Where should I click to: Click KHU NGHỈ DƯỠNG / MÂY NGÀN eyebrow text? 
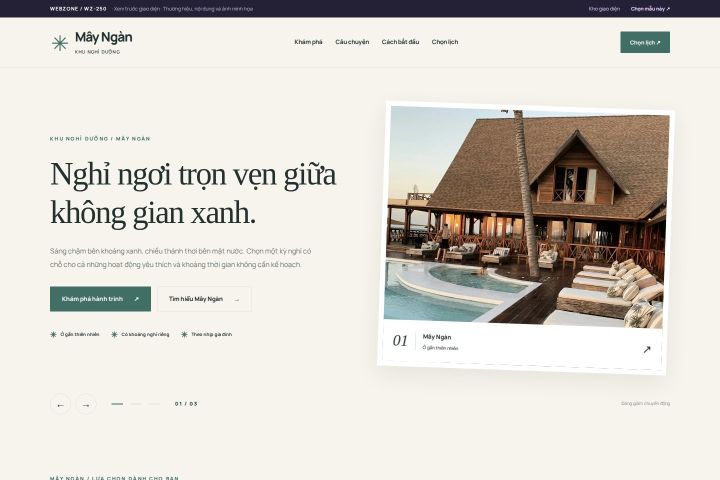(x=100, y=138)
